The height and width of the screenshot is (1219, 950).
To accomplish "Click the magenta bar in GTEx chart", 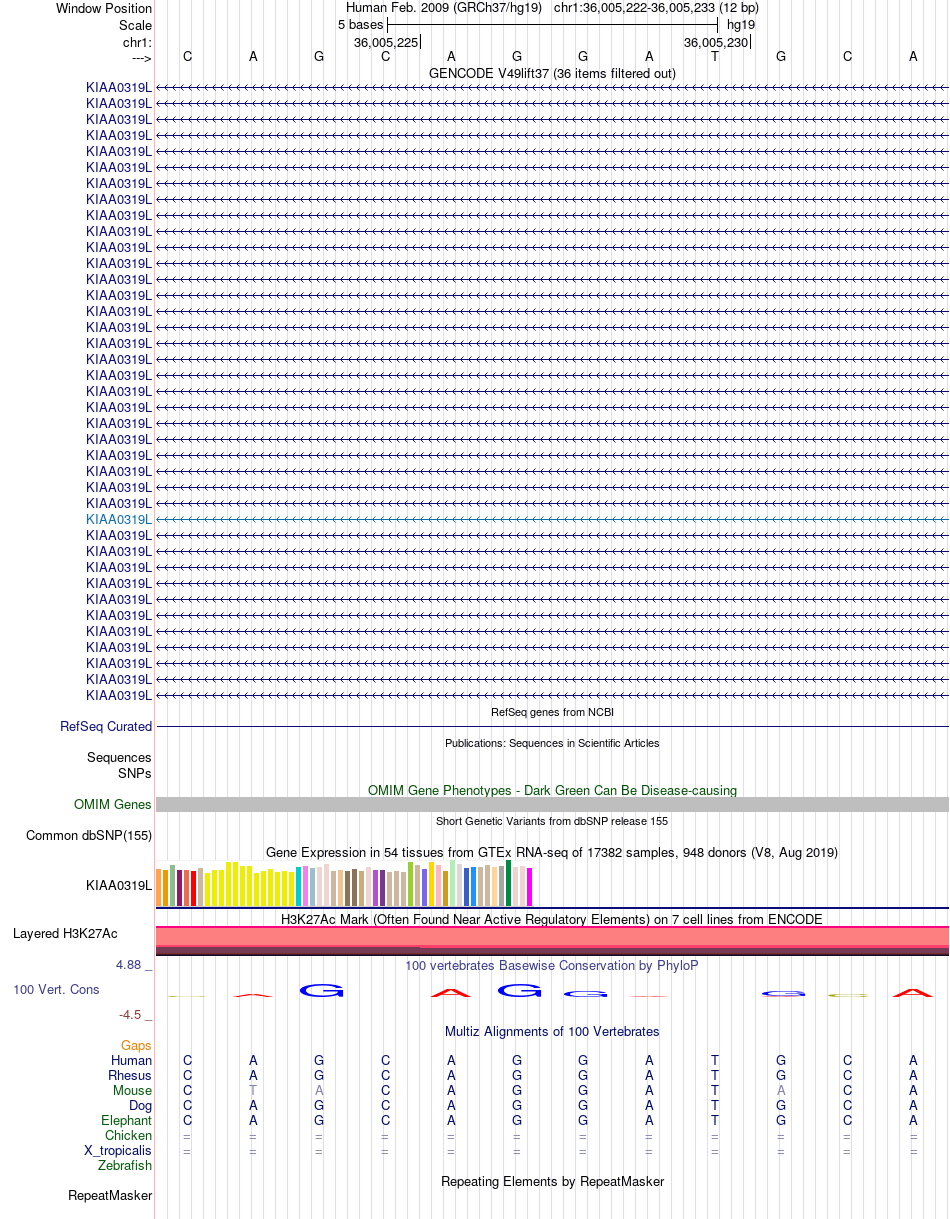I will [530, 887].
